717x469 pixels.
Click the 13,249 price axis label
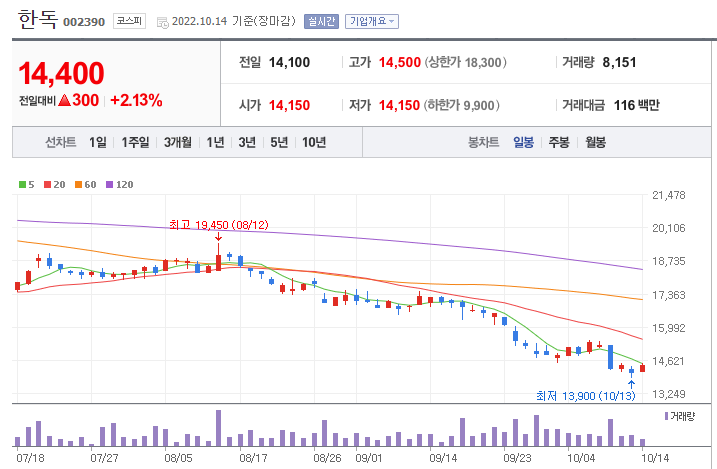pos(669,394)
